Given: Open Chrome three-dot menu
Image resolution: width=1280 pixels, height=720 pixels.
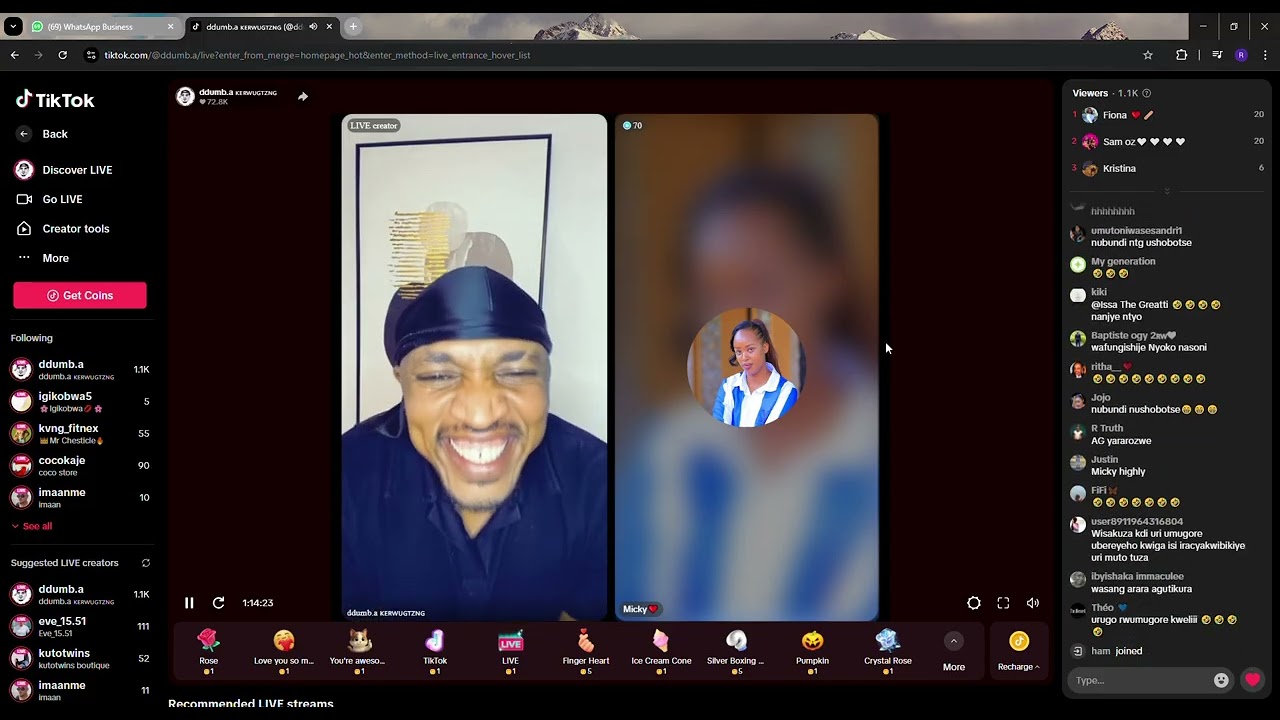Looking at the screenshot, I should click(x=1265, y=55).
